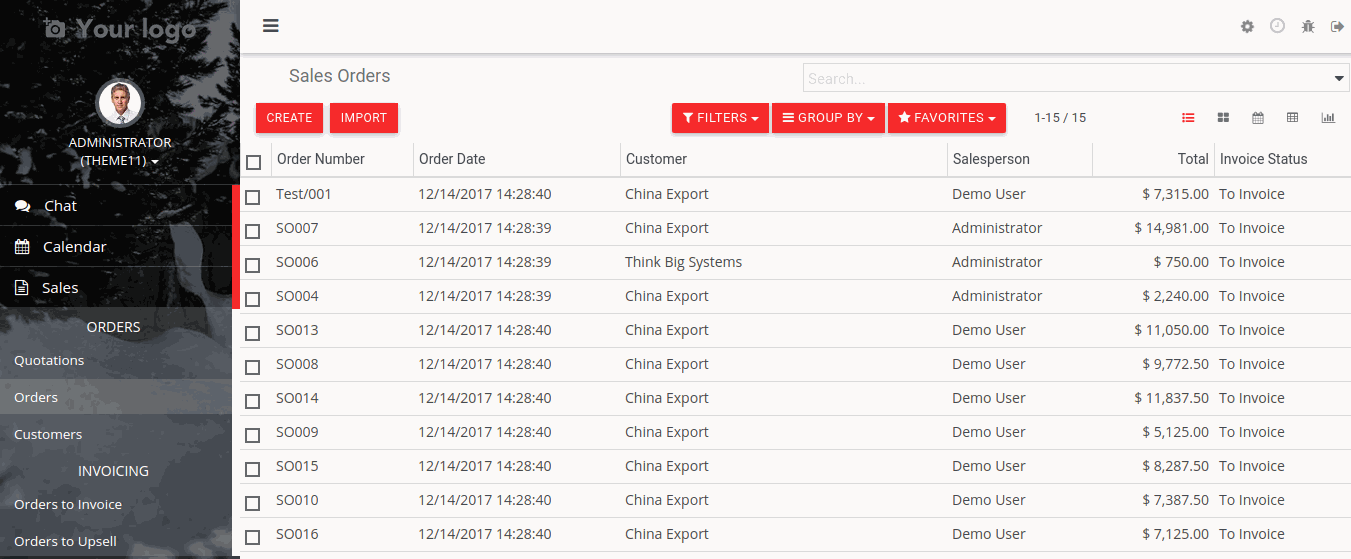Sort by Order Number column

(x=342, y=159)
